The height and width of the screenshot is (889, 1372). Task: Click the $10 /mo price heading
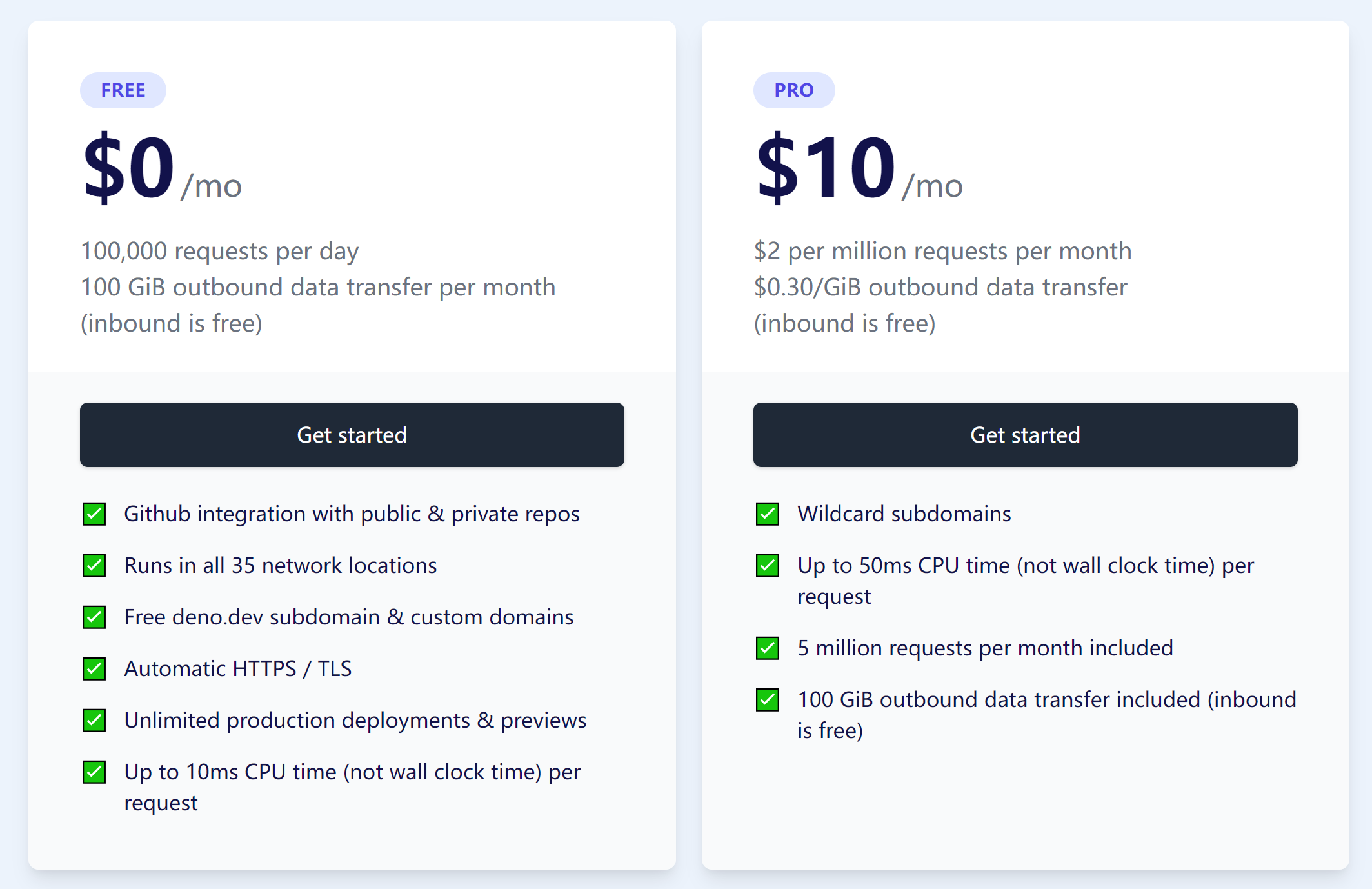[x=859, y=169]
